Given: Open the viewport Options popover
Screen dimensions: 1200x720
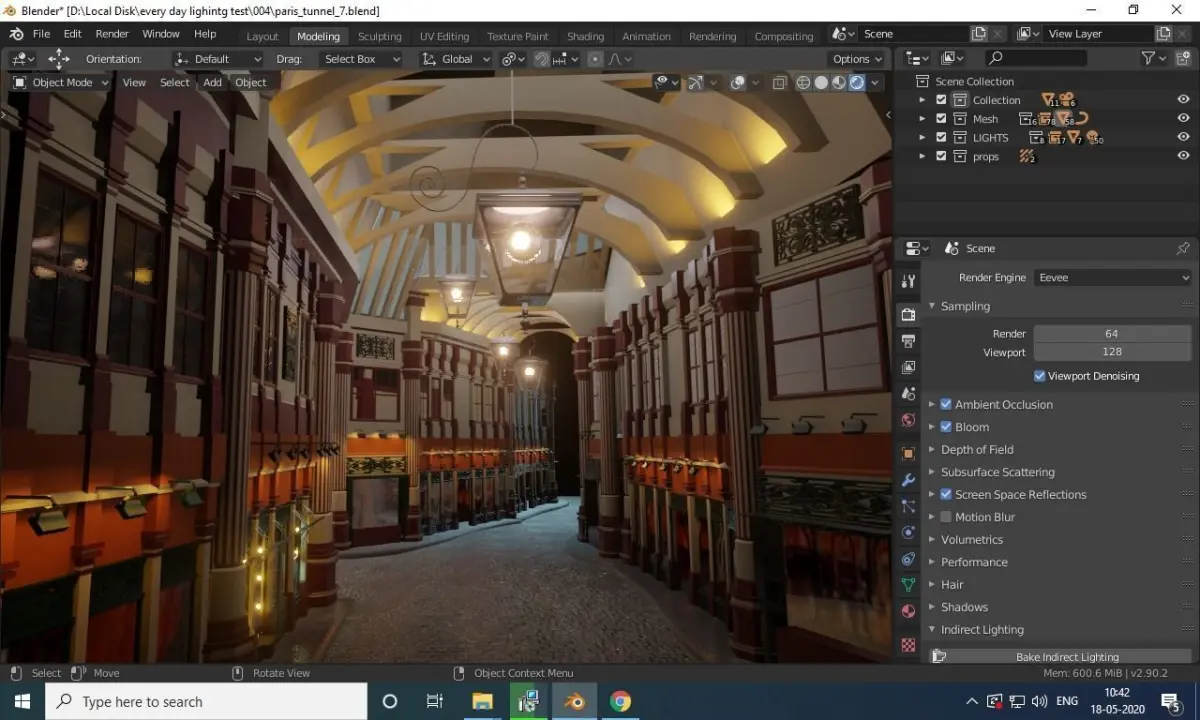Looking at the screenshot, I should pyautogui.click(x=857, y=59).
